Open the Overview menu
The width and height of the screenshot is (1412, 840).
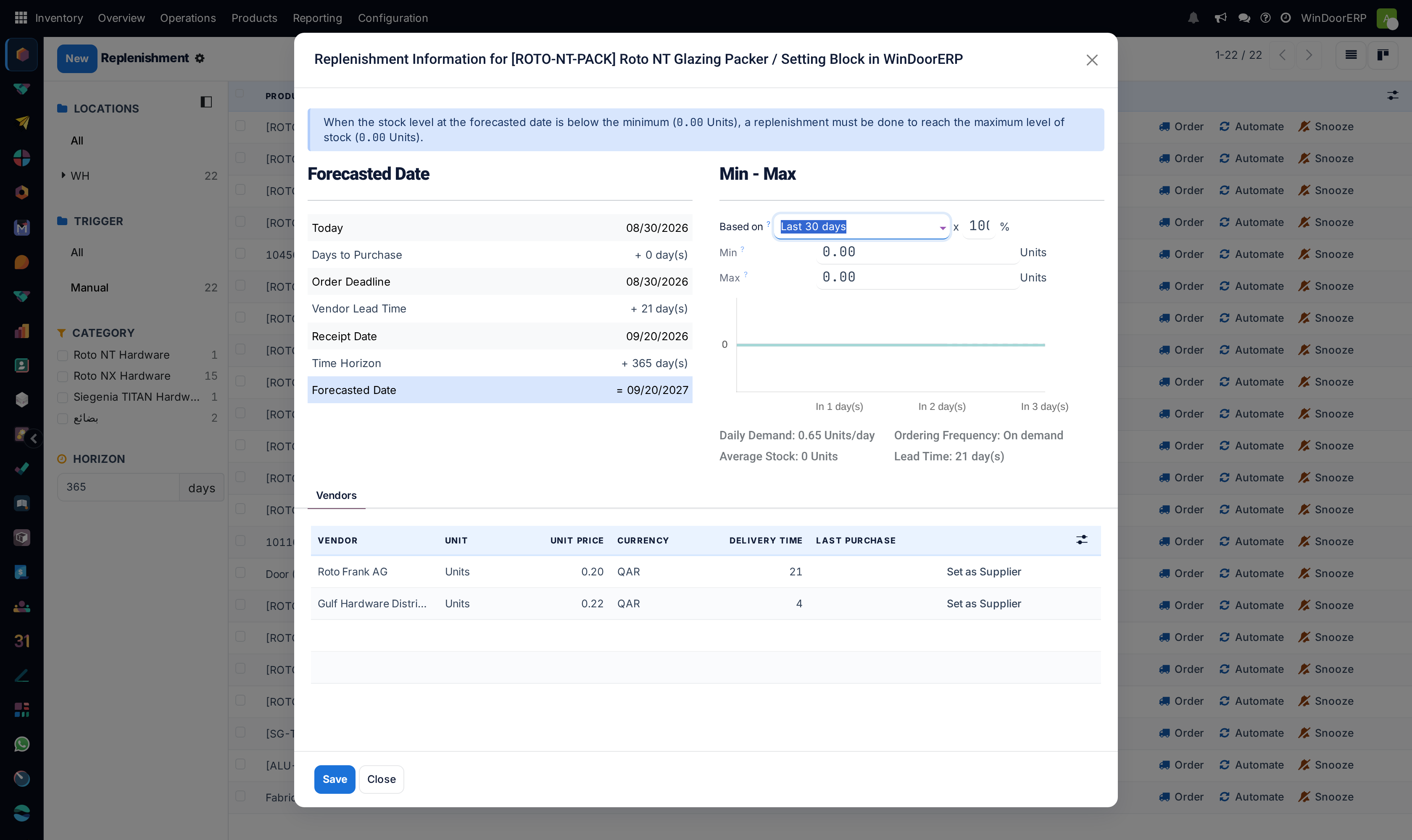121,18
